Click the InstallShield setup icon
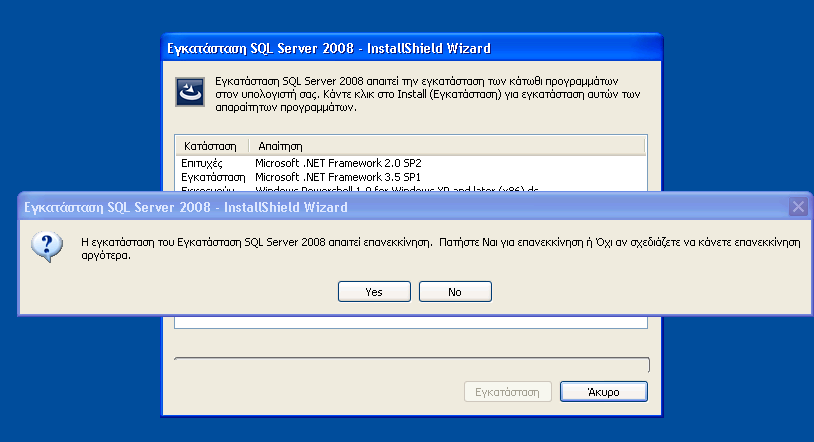Image resolution: width=814 pixels, height=442 pixels. pyautogui.click(x=190, y=92)
